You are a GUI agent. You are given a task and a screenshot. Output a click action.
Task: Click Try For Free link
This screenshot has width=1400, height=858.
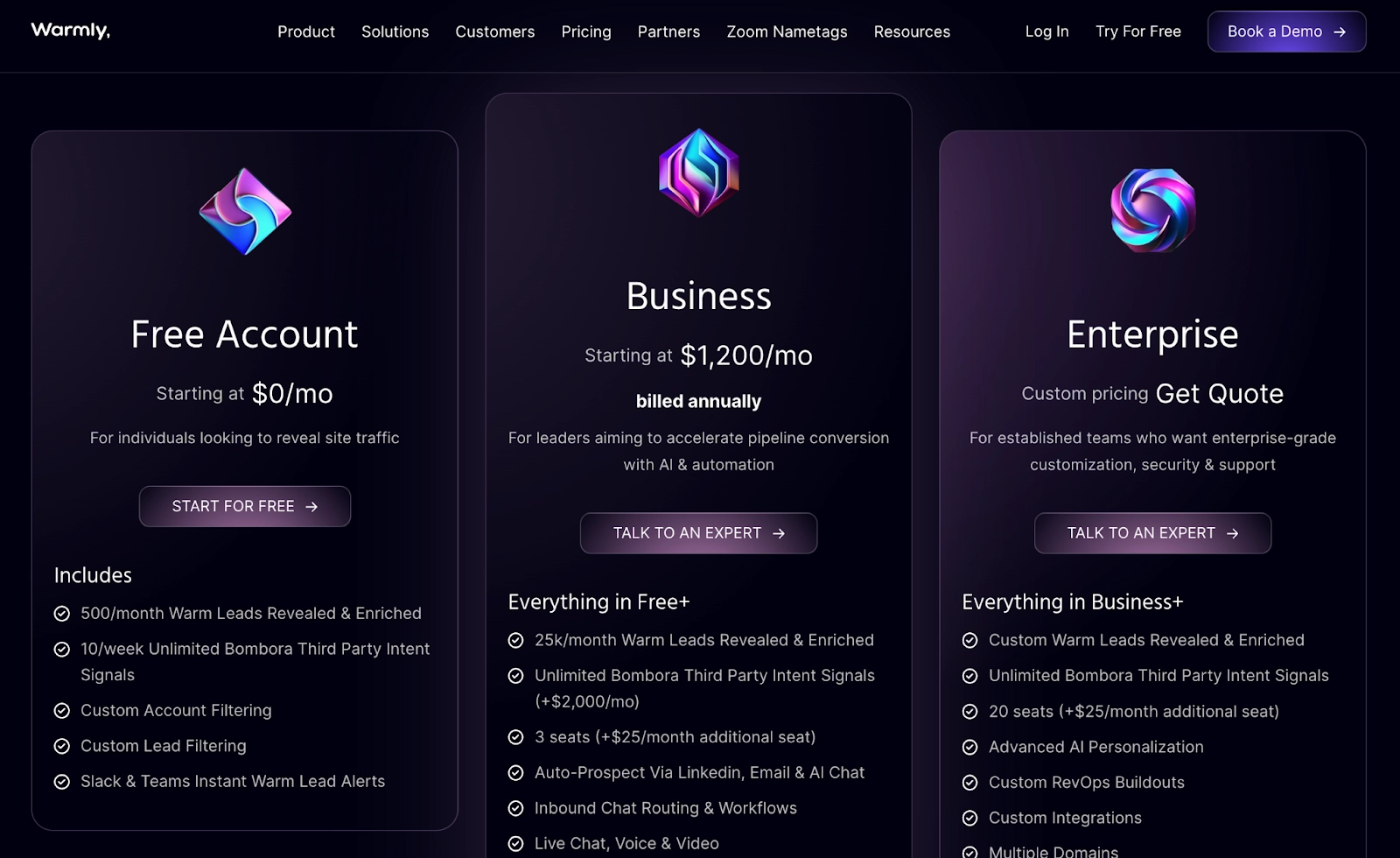point(1138,32)
